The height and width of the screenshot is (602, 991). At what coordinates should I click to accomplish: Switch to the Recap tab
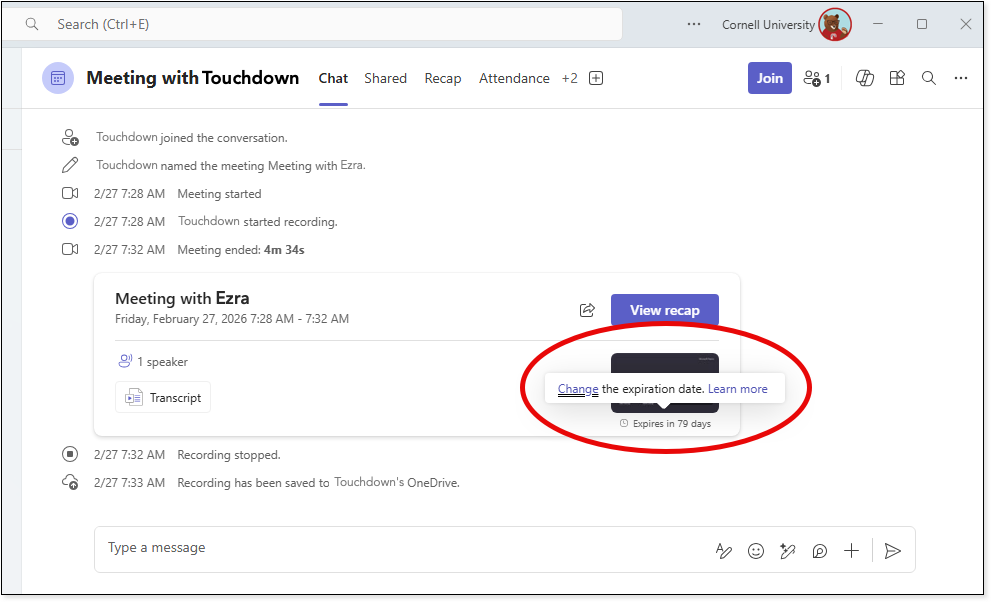pos(443,78)
